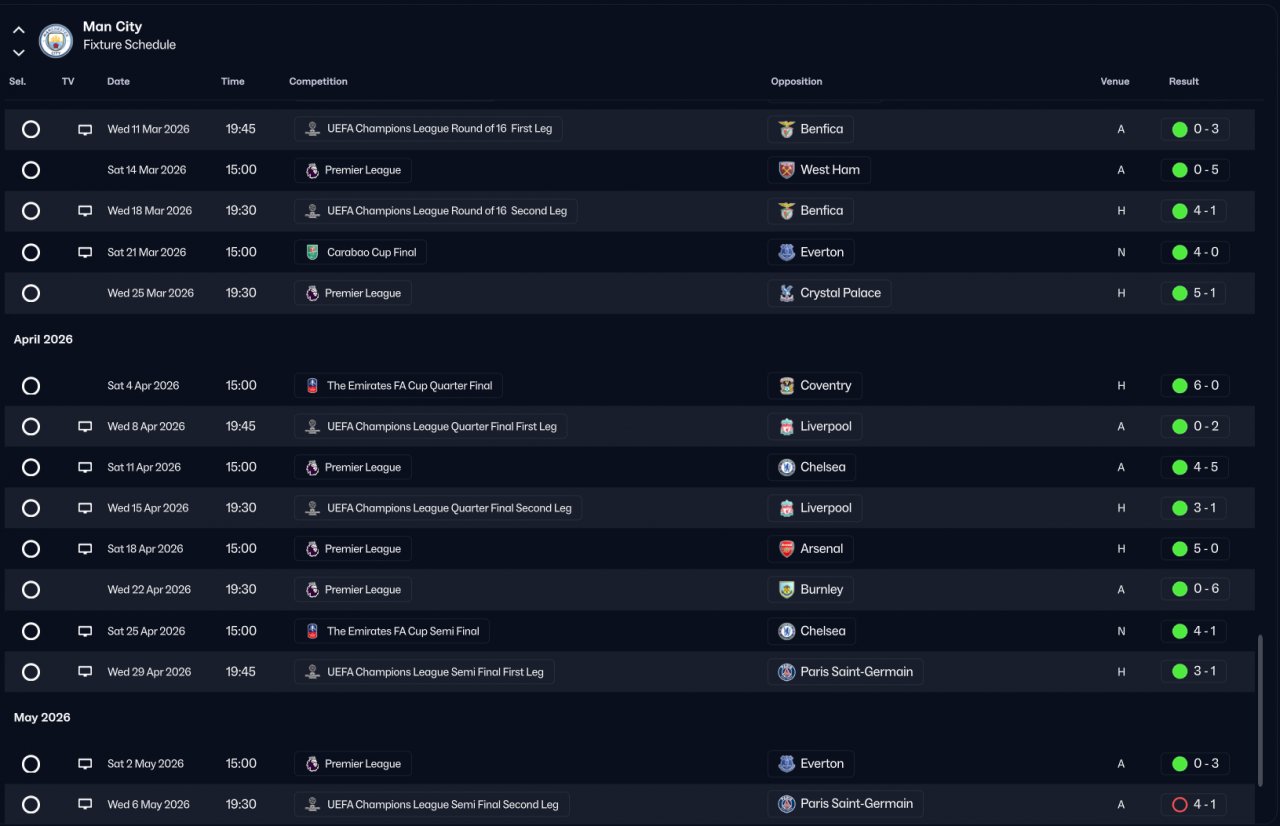Image resolution: width=1280 pixels, height=826 pixels.
Task: View the 4 - 5 Chelsea result
Action: pos(1195,467)
